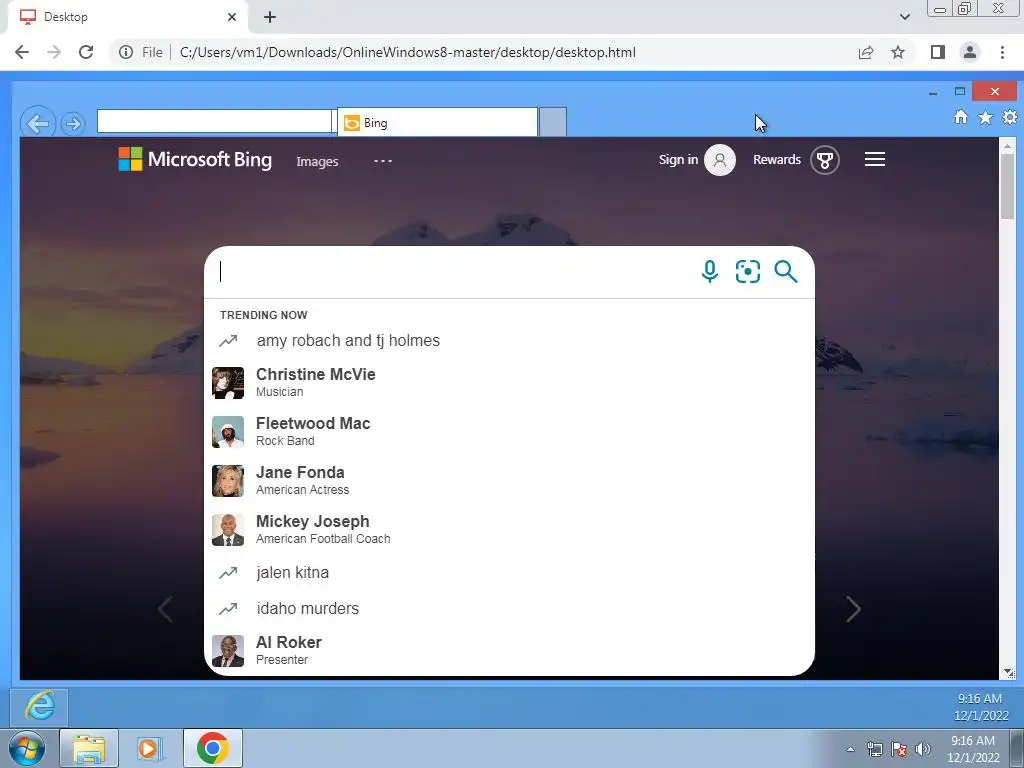Open Bing visual search camera icon
The width and height of the screenshot is (1024, 768).
748,271
